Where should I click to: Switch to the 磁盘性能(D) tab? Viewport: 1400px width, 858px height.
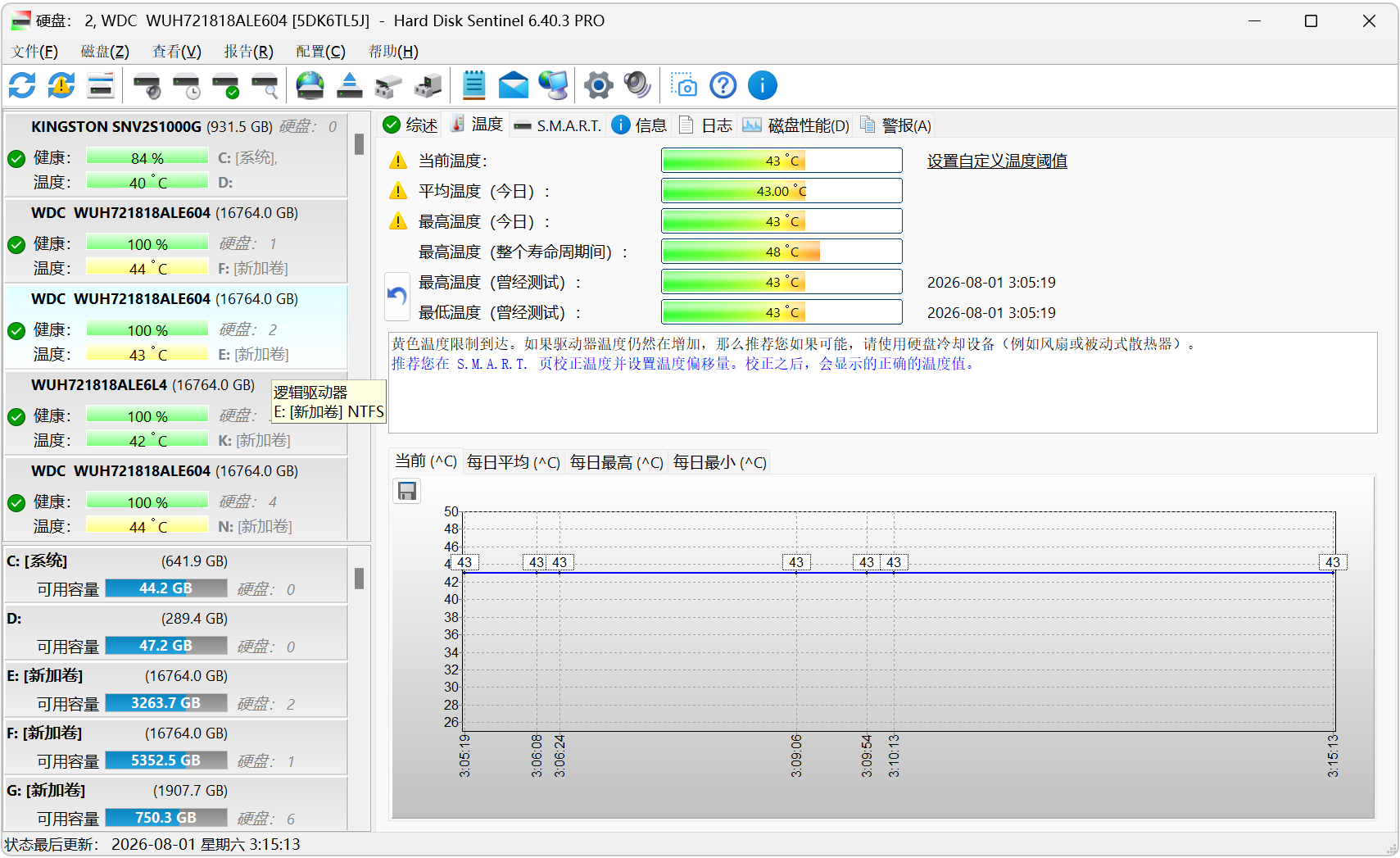796,125
